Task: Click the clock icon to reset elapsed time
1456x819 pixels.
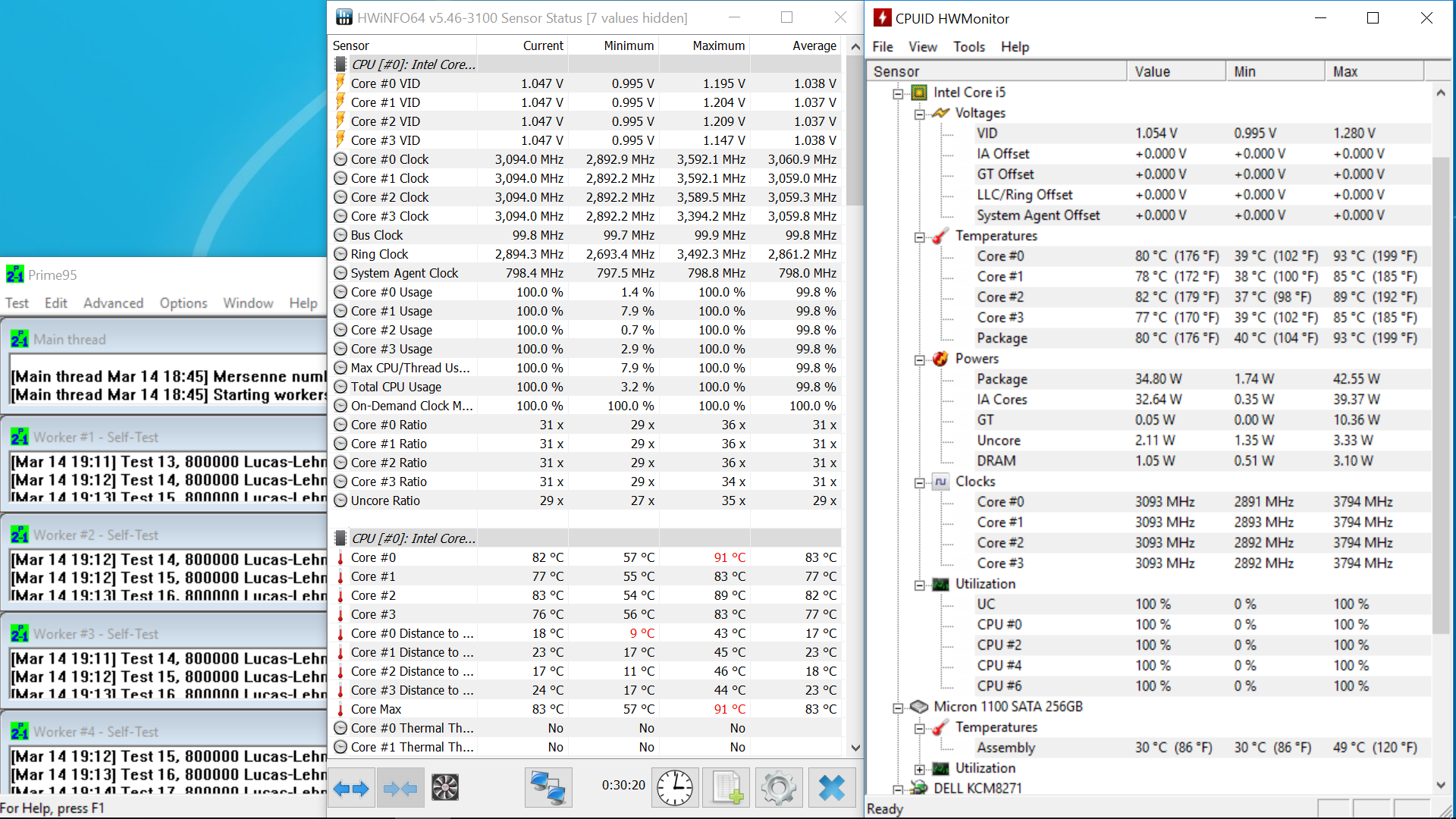Action: pyautogui.click(x=674, y=789)
